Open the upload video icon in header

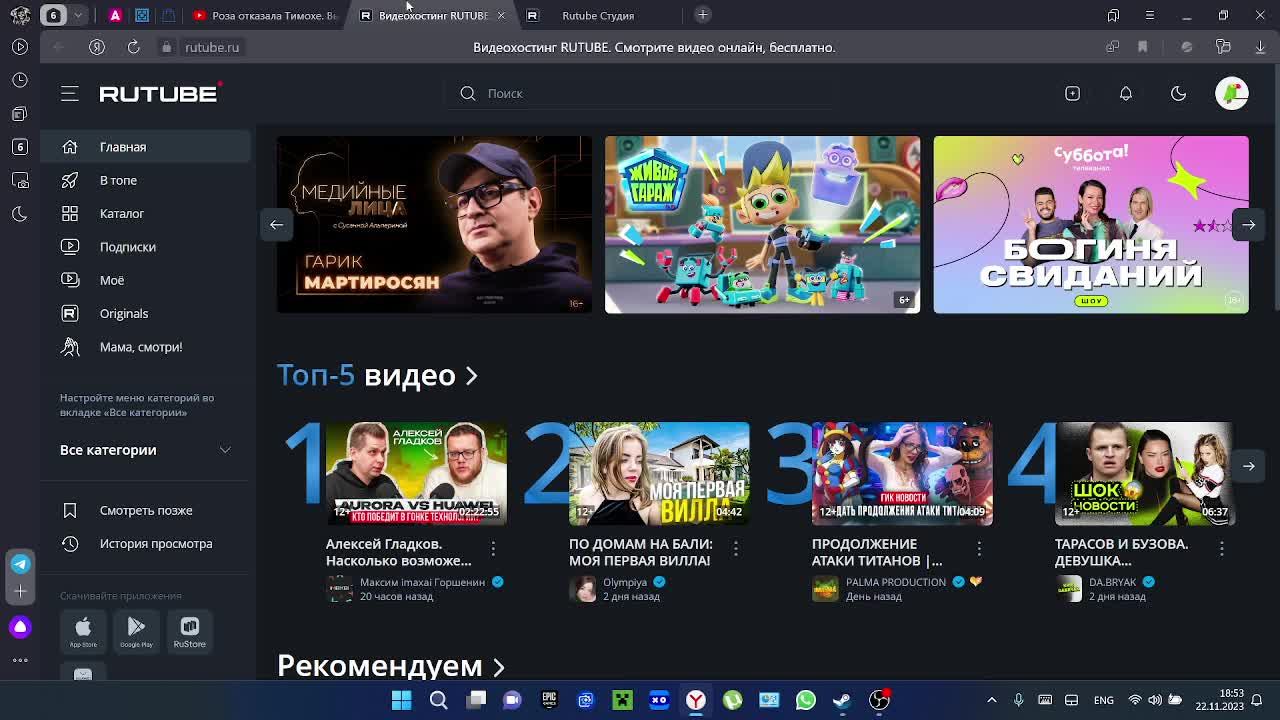click(1072, 93)
